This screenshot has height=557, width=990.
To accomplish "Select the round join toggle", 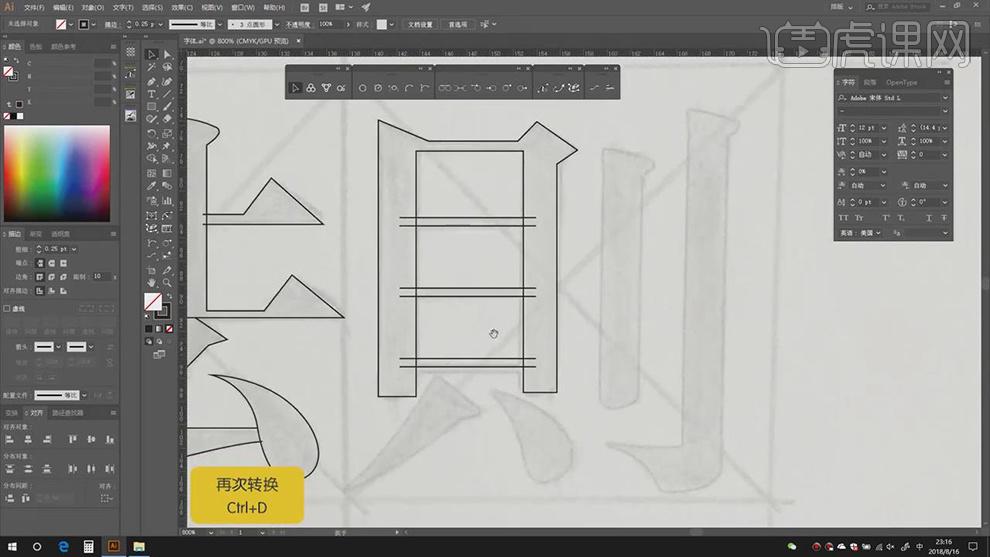I will pyautogui.click(x=52, y=277).
